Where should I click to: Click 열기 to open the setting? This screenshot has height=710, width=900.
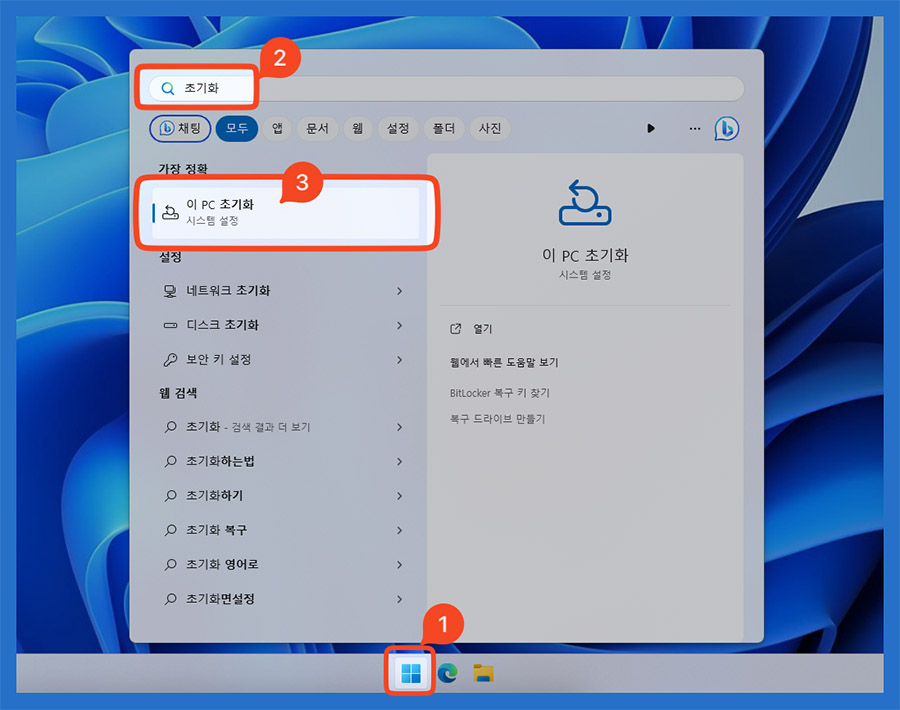click(x=483, y=329)
